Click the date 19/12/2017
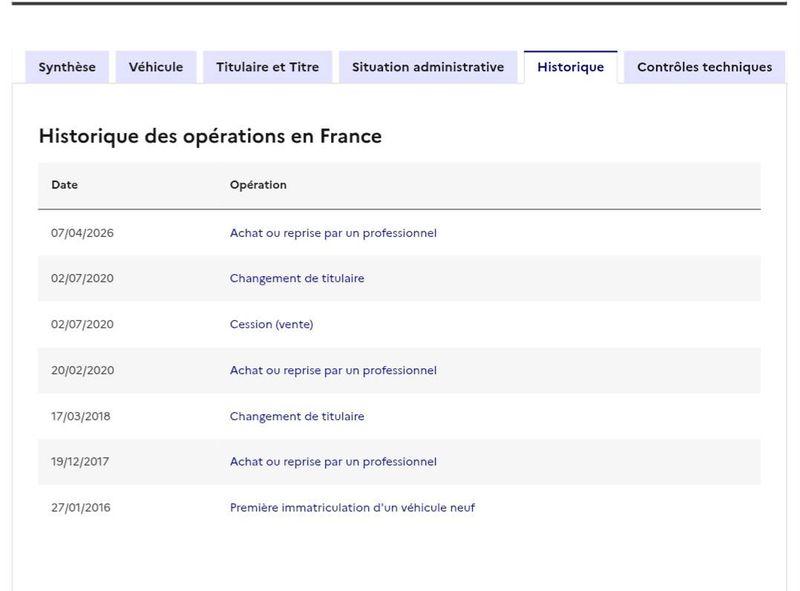800x591 pixels. 80,462
